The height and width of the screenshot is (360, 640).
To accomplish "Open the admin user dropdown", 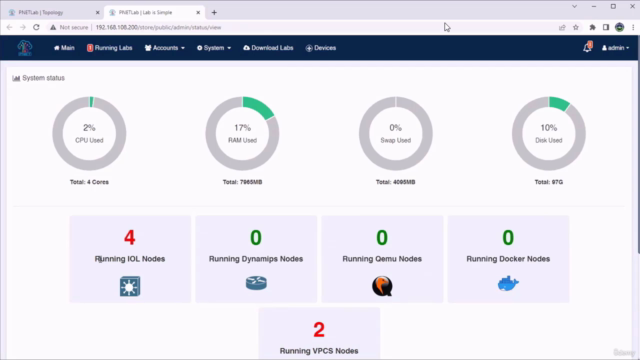I will (x=615, y=48).
